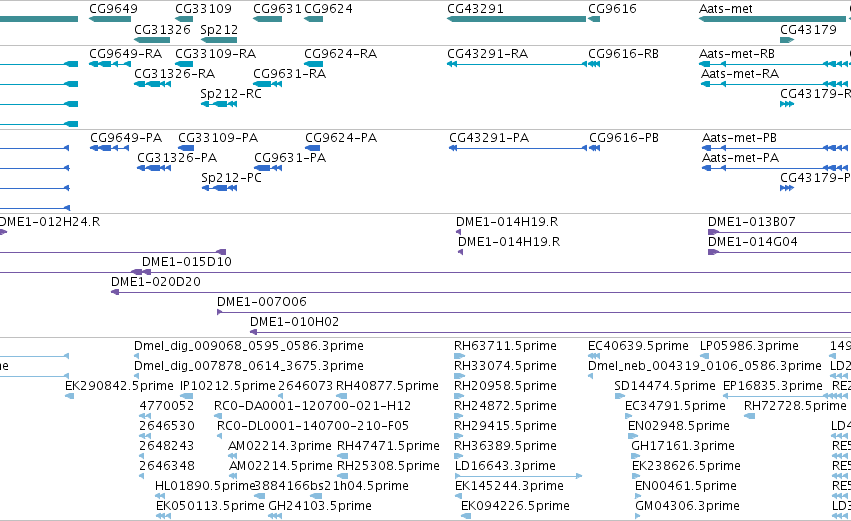Click the CG9616 gene label
Viewport: 851px width, 521px height.
(x=612, y=9)
